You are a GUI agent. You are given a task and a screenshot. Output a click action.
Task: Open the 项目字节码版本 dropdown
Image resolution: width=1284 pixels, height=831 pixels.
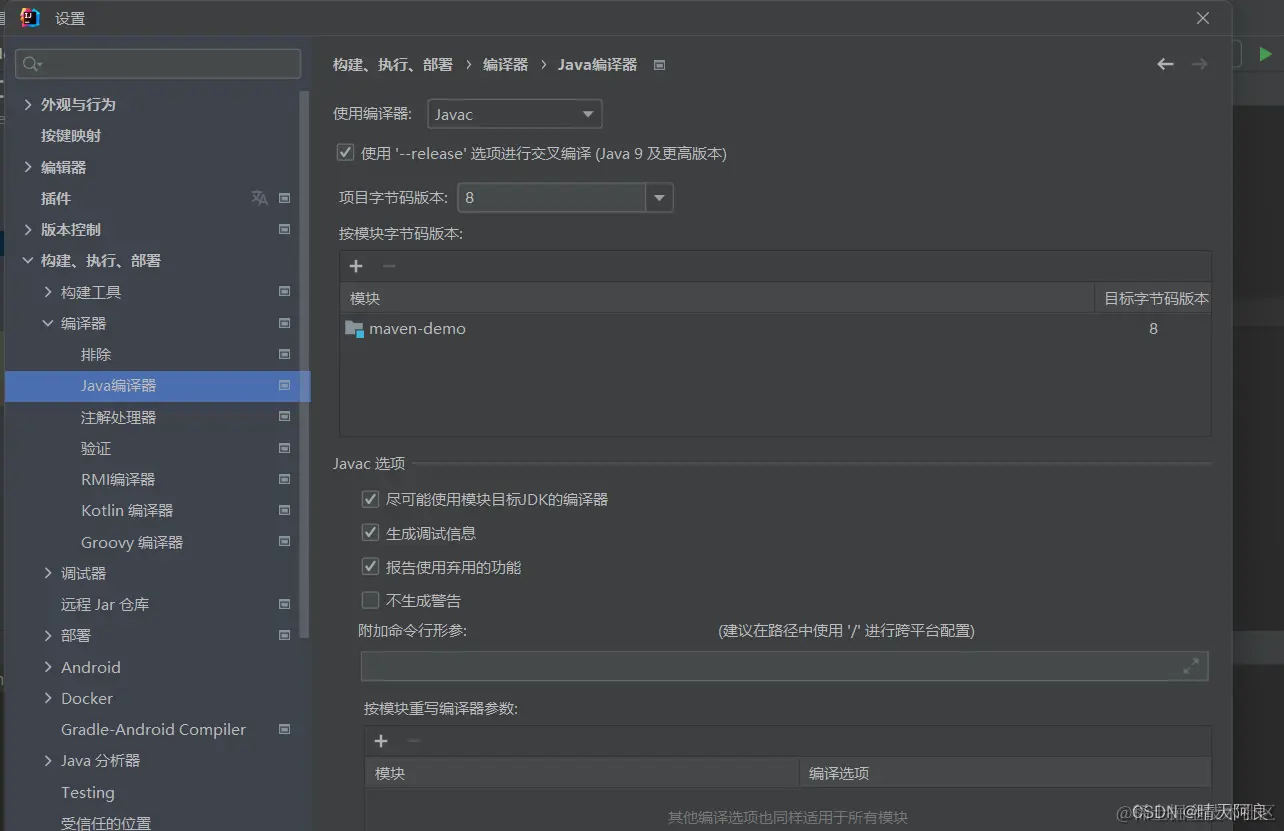[x=659, y=197]
